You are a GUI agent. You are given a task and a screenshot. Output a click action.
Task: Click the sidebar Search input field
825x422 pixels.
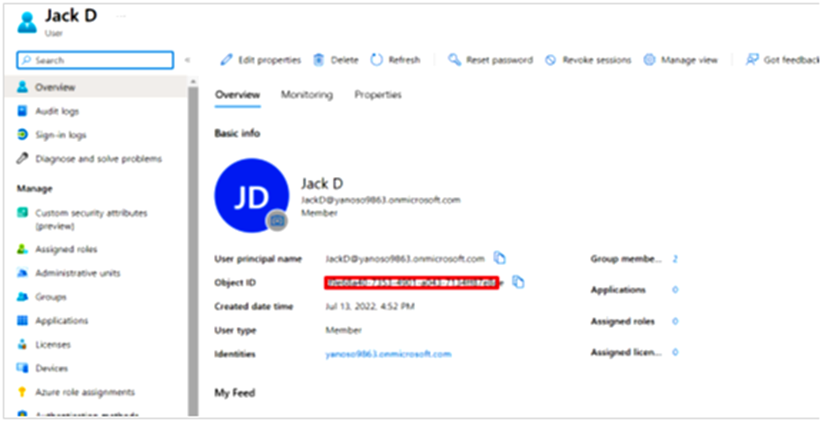(x=99, y=61)
